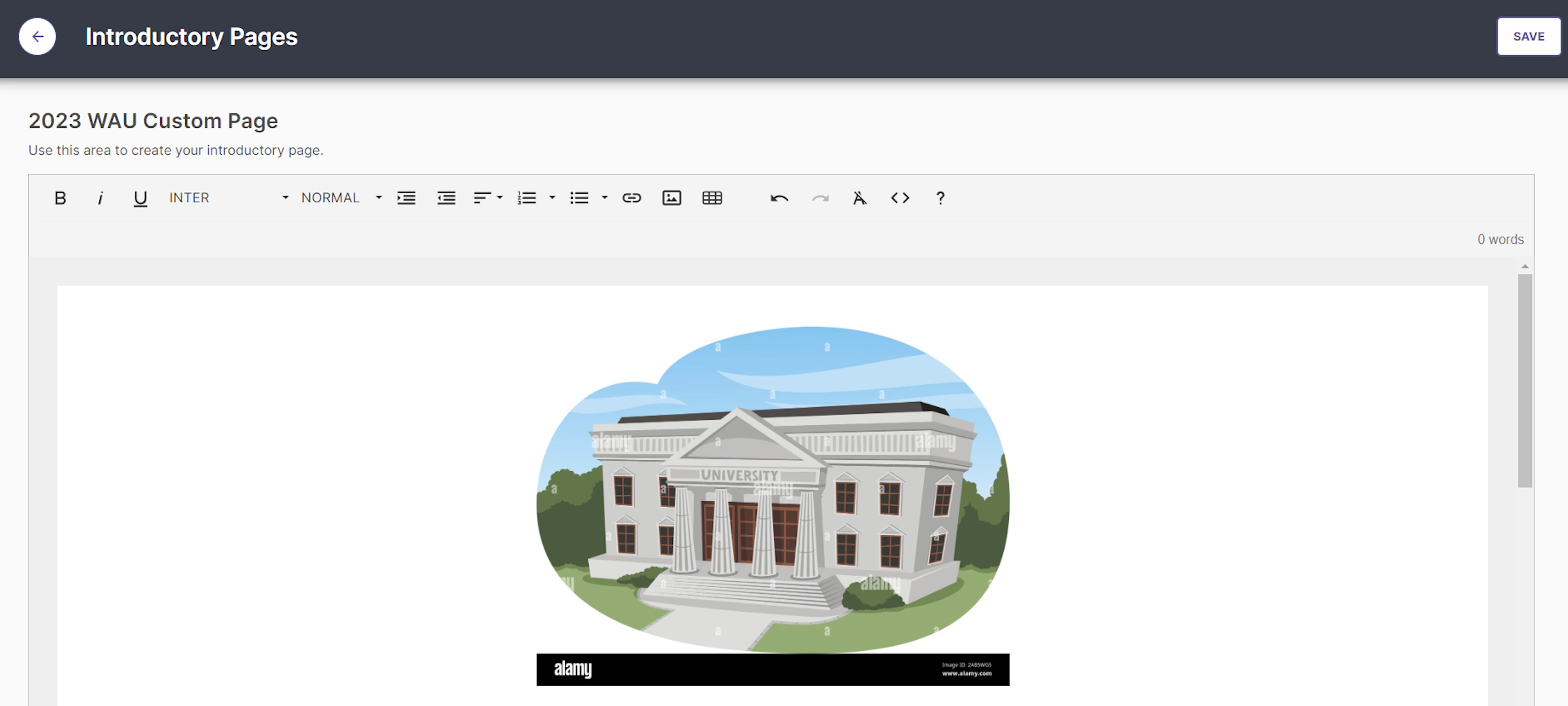Click the text alignment icon

tap(482, 198)
